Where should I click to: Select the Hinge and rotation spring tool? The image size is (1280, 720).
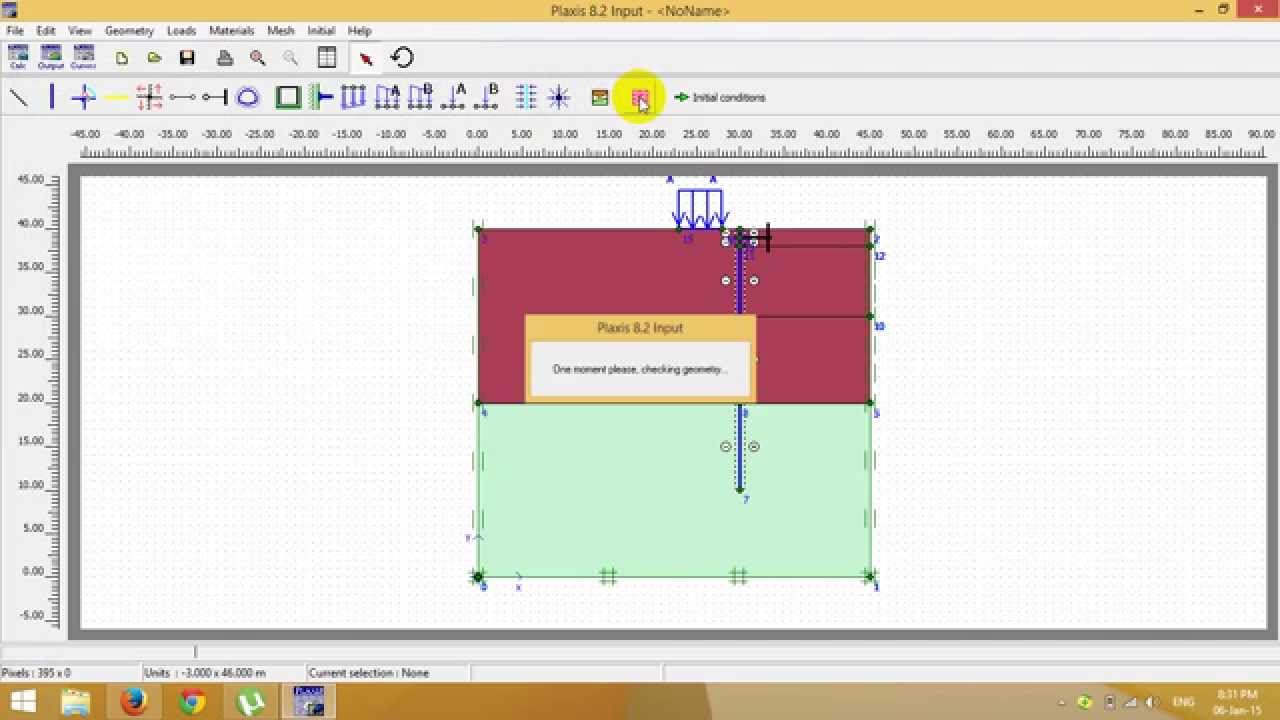[84, 97]
